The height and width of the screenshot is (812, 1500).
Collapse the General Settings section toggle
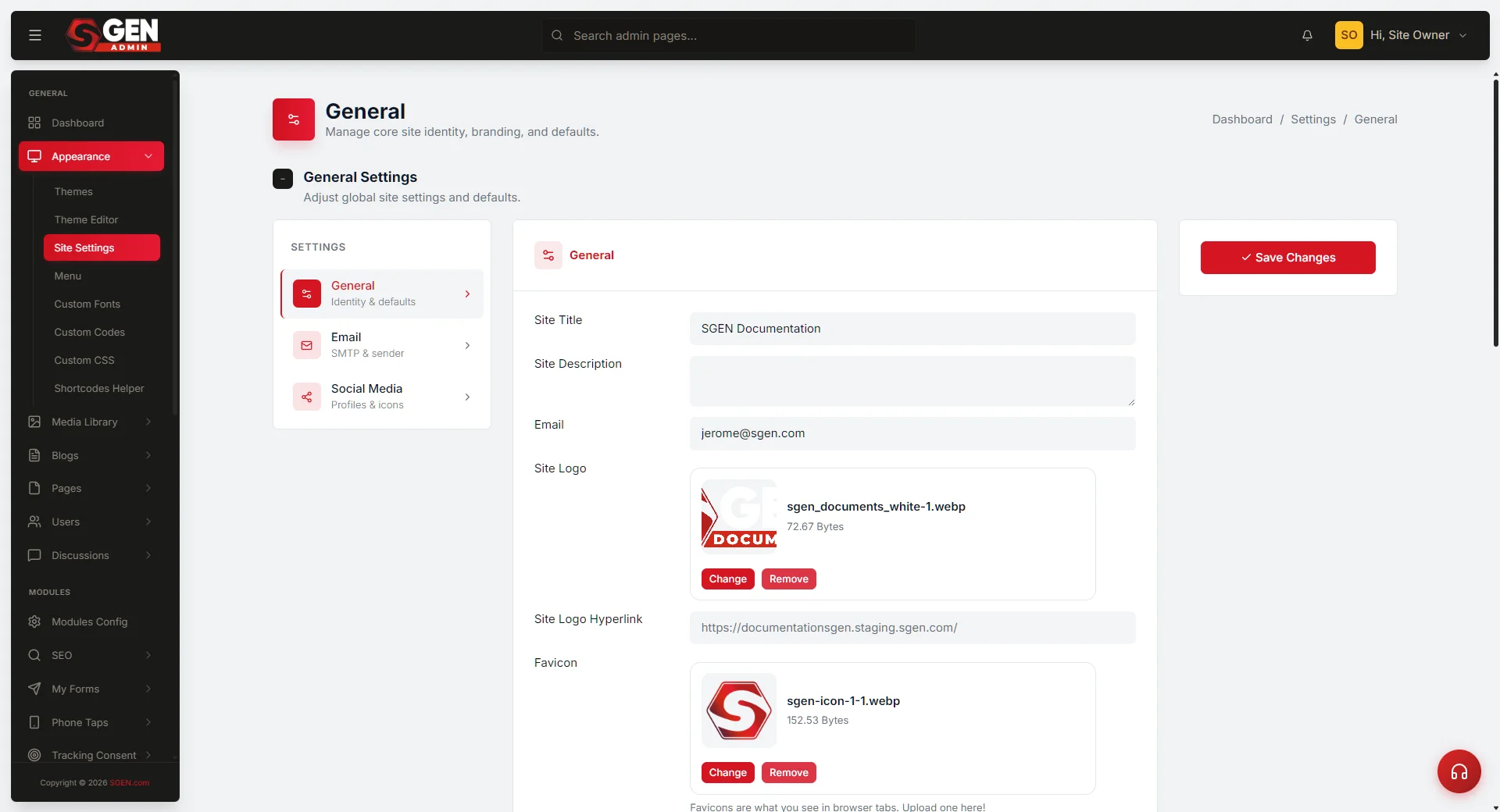tap(283, 179)
